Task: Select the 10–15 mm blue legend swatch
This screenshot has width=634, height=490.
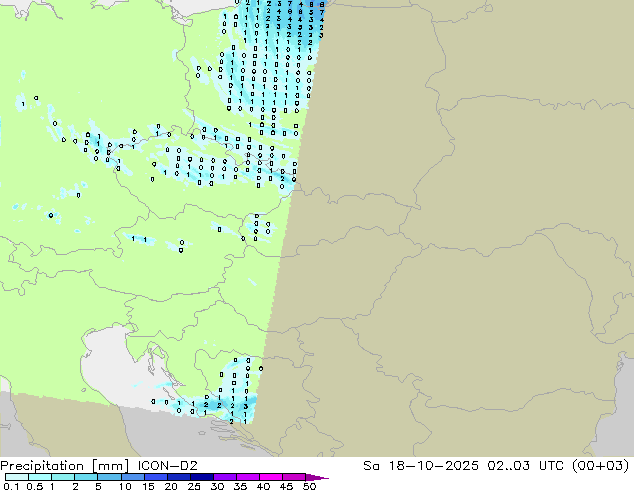Action: pos(132,477)
